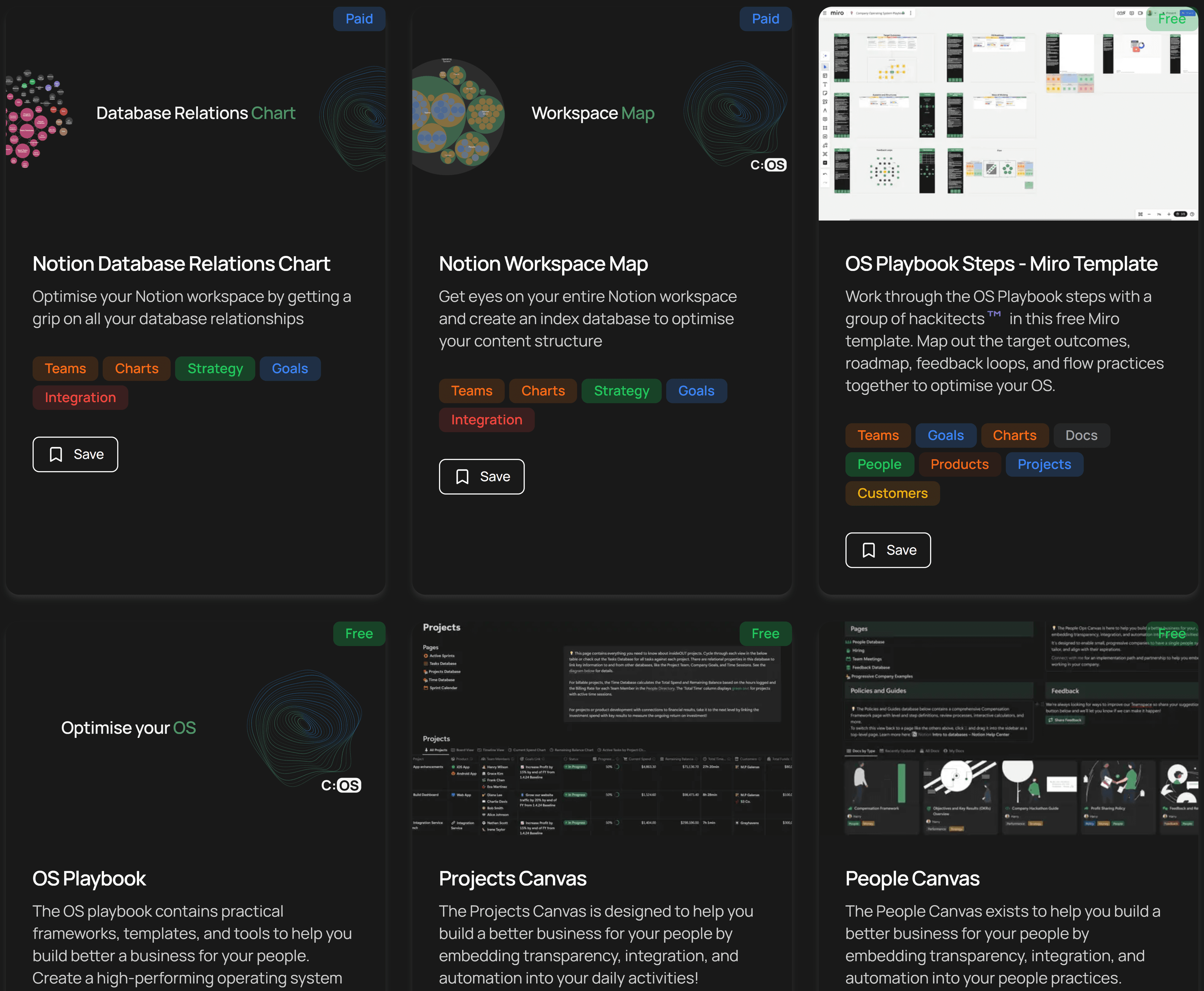
Task: Open Optimise your OS banner image
Action: point(196,729)
